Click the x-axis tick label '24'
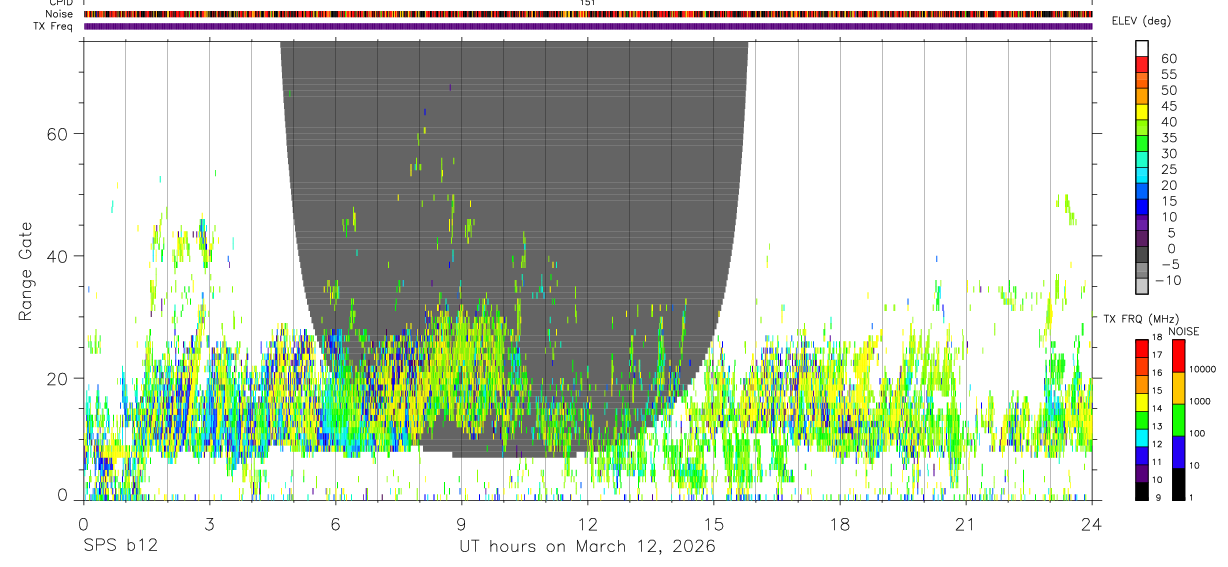This screenshot has width=1228, height=567. tap(1092, 524)
